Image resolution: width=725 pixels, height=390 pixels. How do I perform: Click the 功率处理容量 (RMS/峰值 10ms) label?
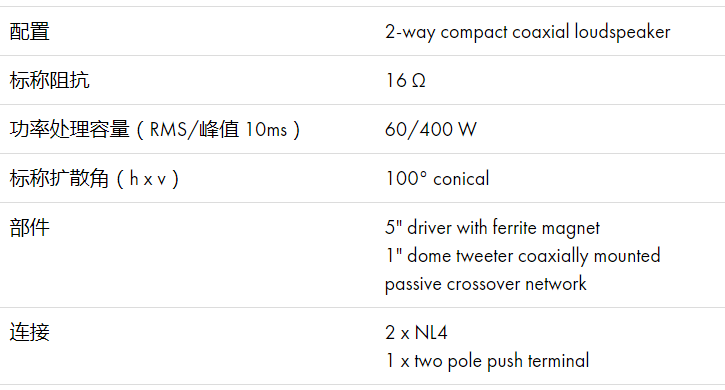point(155,130)
